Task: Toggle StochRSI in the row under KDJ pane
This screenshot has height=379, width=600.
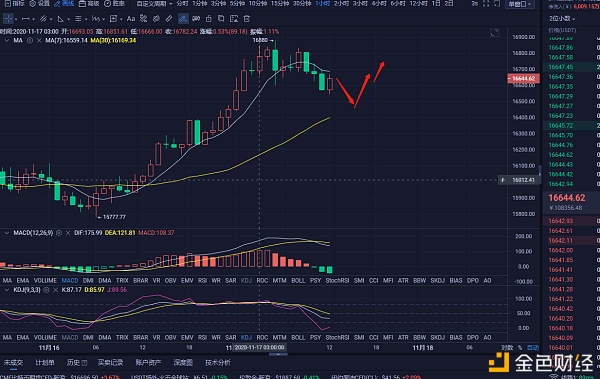Action: [337, 338]
